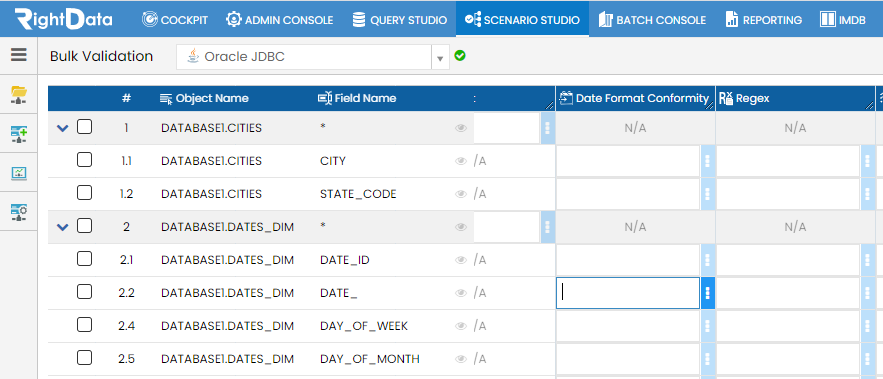Open the Oracle JDBC connection dropdown arrow

point(440,57)
